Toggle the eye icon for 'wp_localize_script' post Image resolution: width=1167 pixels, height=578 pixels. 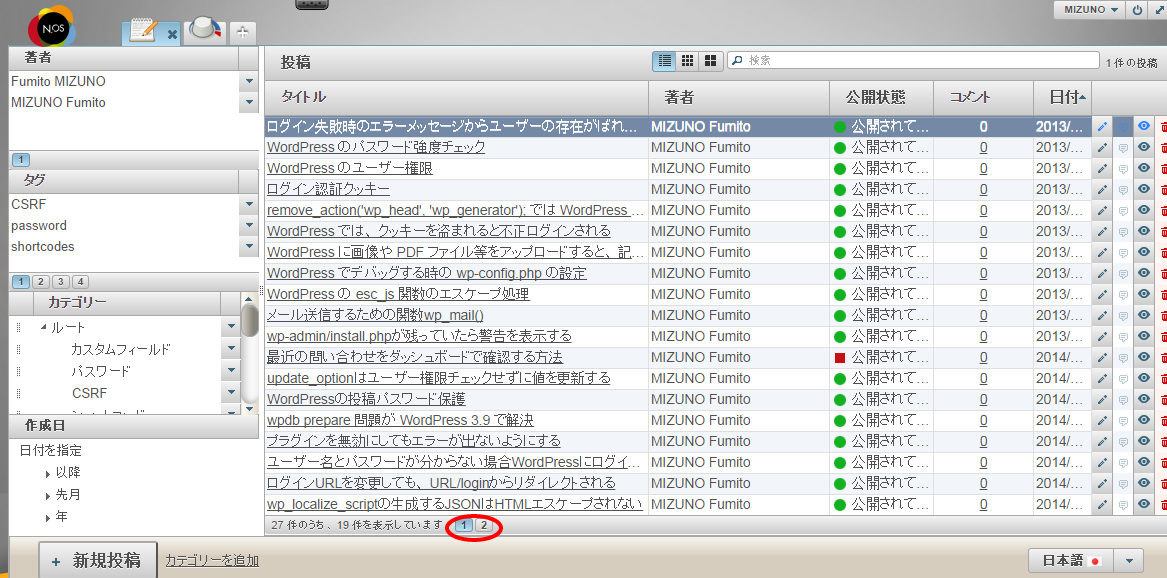(x=1144, y=504)
